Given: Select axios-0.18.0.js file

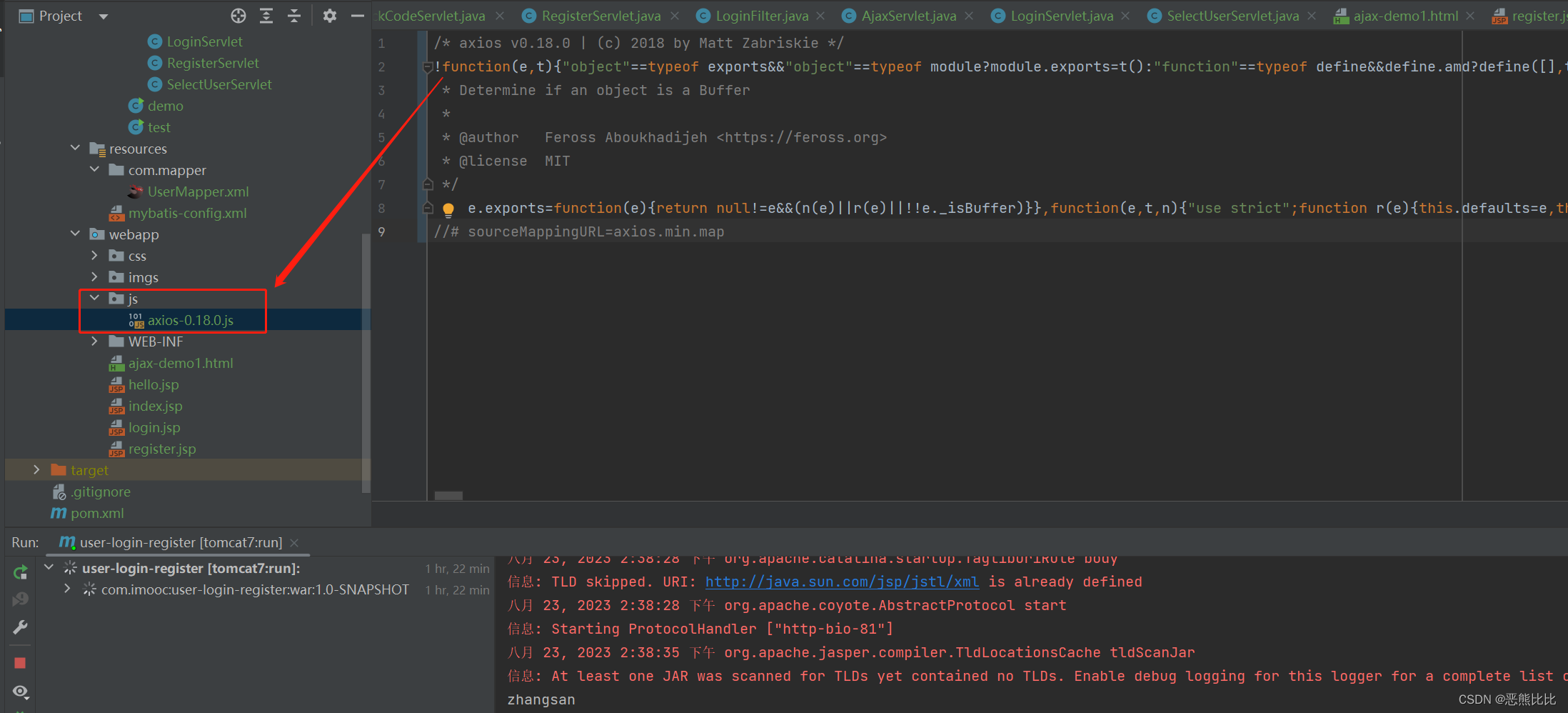Looking at the screenshot, I should coord(190,320).
